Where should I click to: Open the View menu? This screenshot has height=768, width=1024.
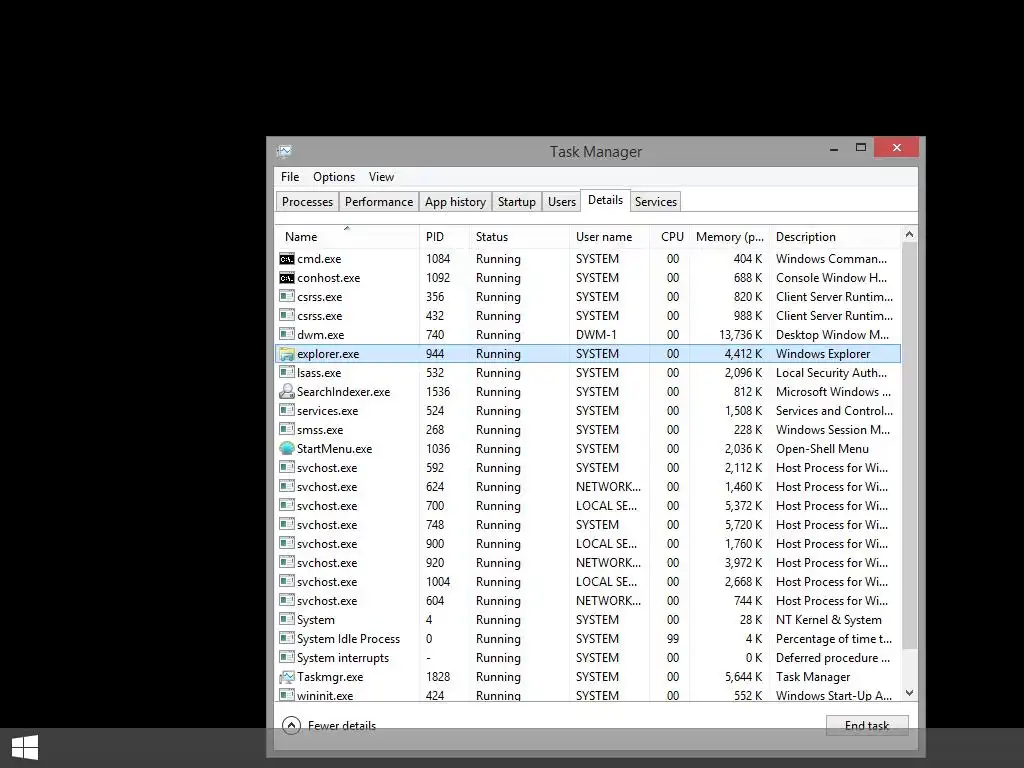(381, 177)
